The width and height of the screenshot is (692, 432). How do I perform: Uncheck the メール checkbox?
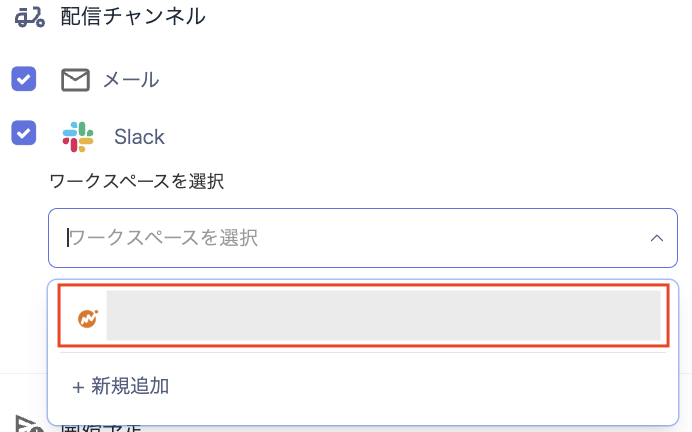24,79
